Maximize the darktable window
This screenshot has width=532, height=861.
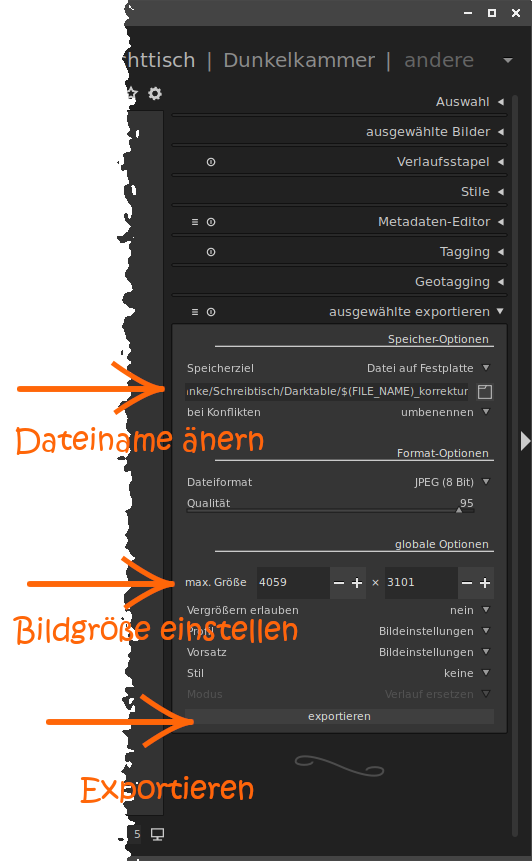pos(492,13)
